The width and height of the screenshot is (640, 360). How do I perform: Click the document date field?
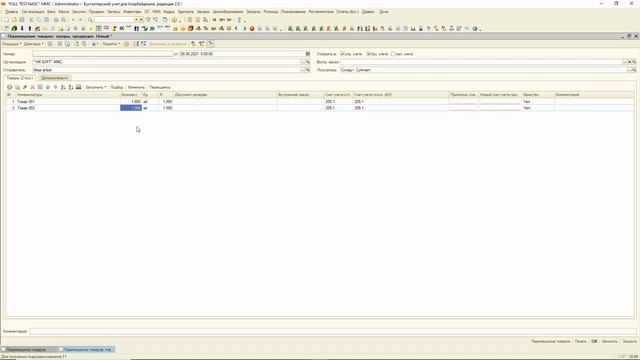click(242, 54)
